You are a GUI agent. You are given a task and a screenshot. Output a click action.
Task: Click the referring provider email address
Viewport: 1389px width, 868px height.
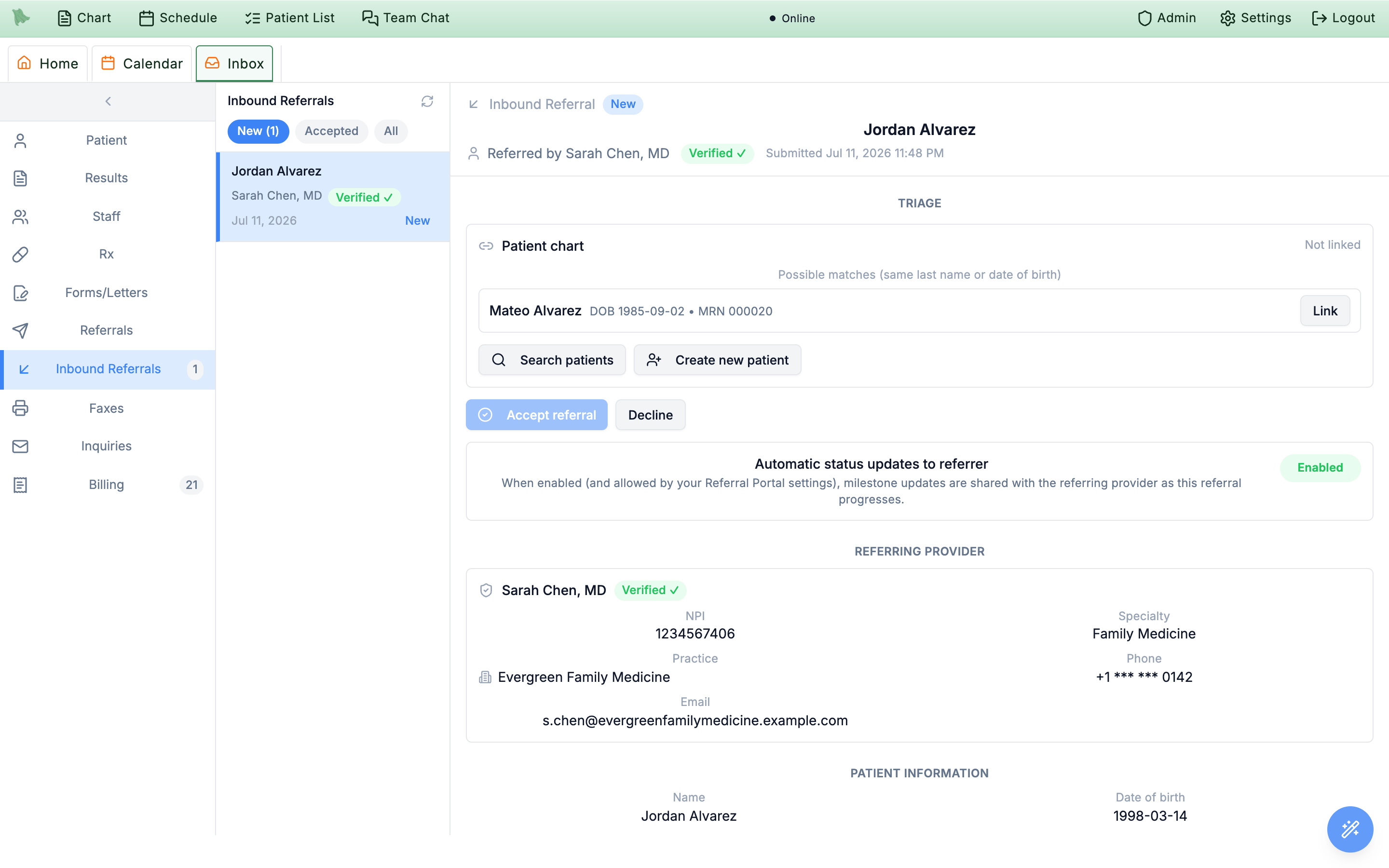click(x=695, y=721)
